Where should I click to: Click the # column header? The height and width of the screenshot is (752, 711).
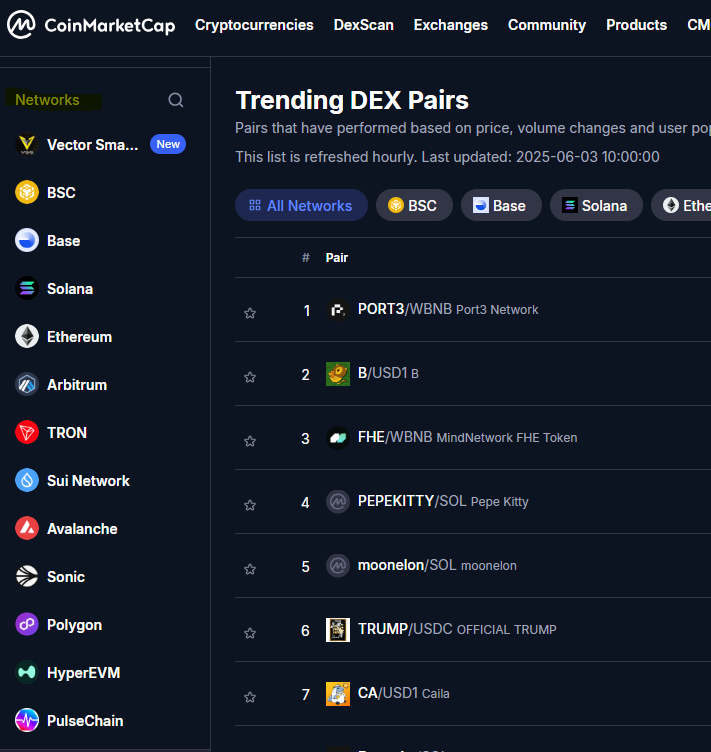(306, 258)
